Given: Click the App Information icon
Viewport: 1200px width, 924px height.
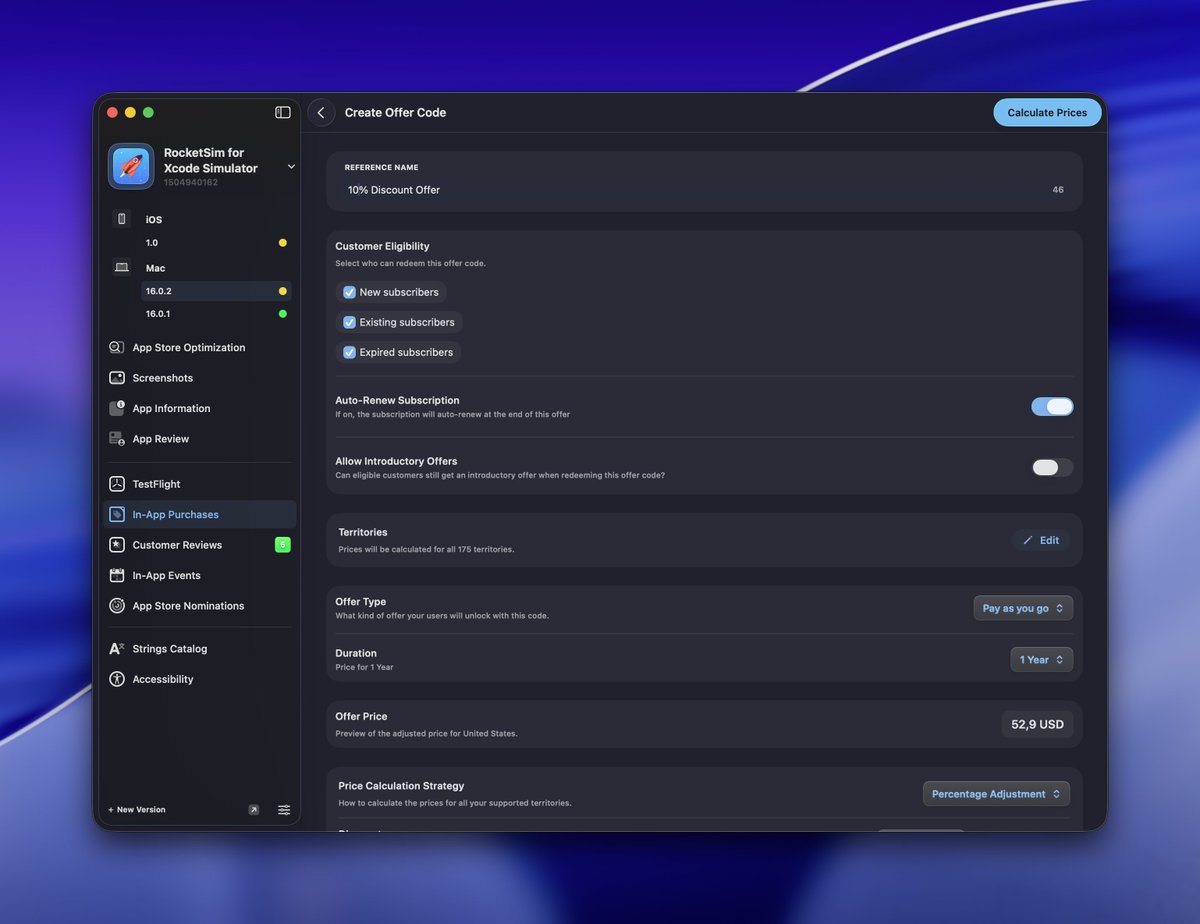Looking at the screenshot, I should coord(117,408).
